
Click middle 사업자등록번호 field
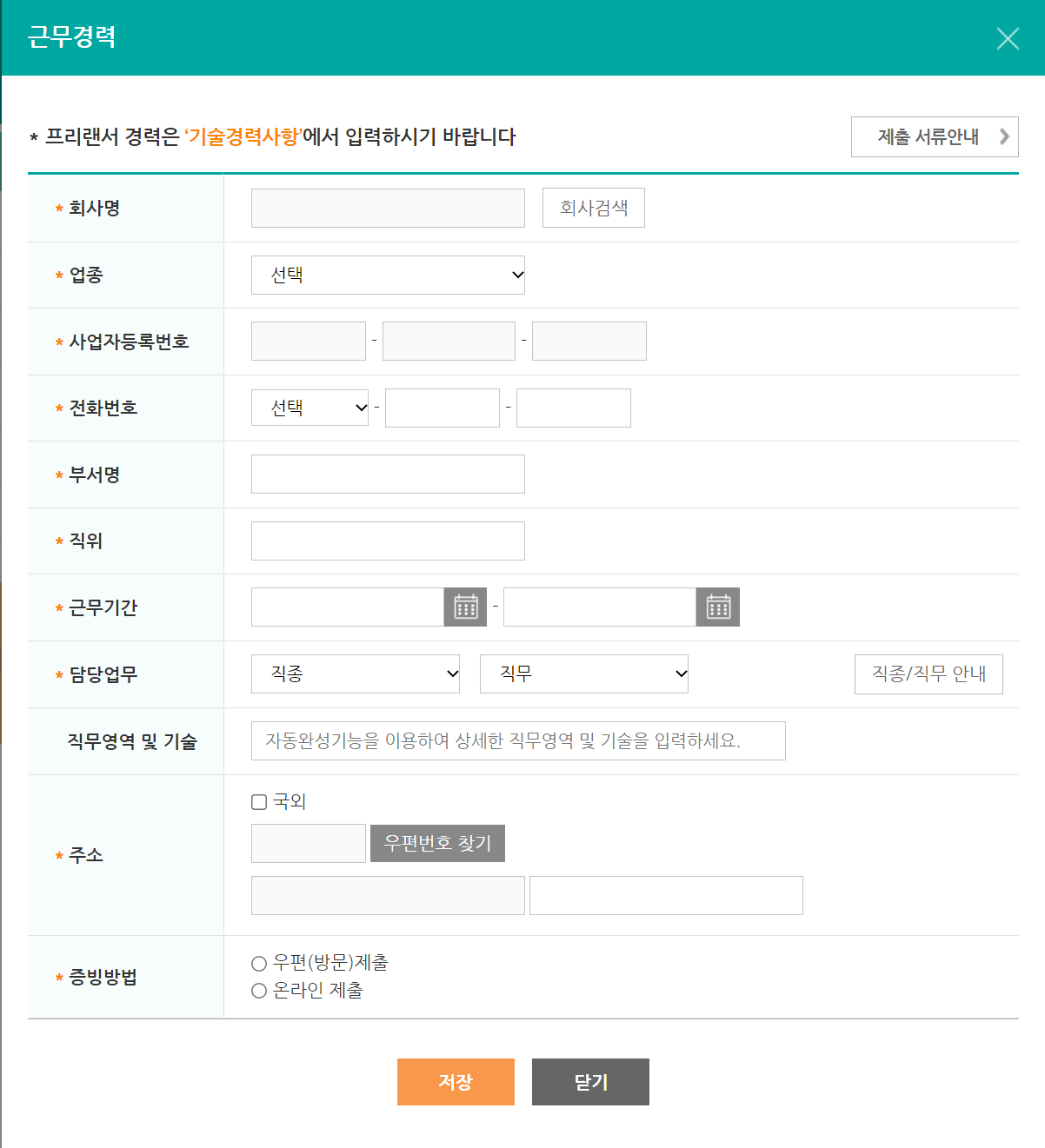(x=449, y=341)
